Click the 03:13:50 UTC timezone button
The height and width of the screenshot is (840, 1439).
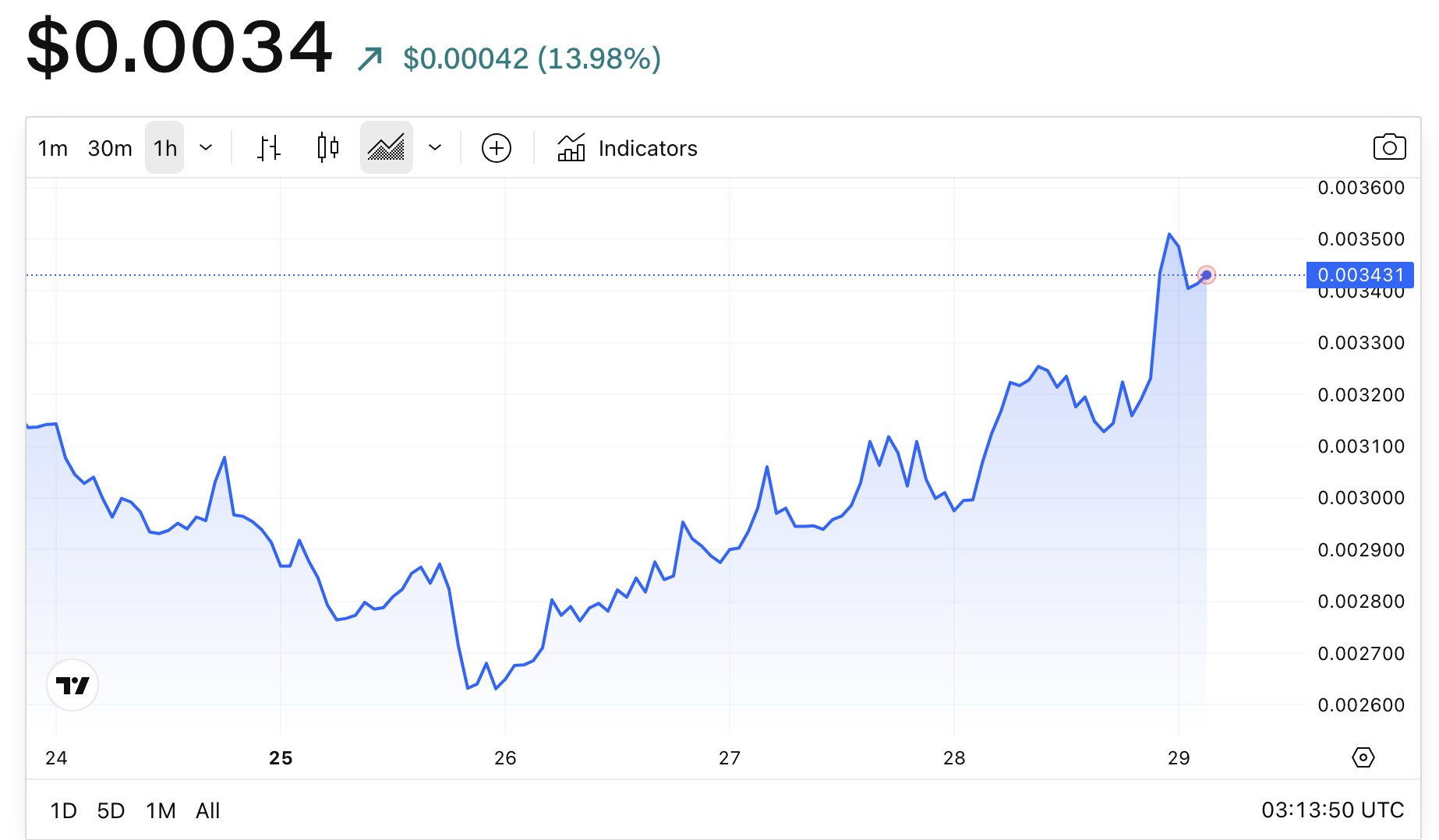point(1332,810)
